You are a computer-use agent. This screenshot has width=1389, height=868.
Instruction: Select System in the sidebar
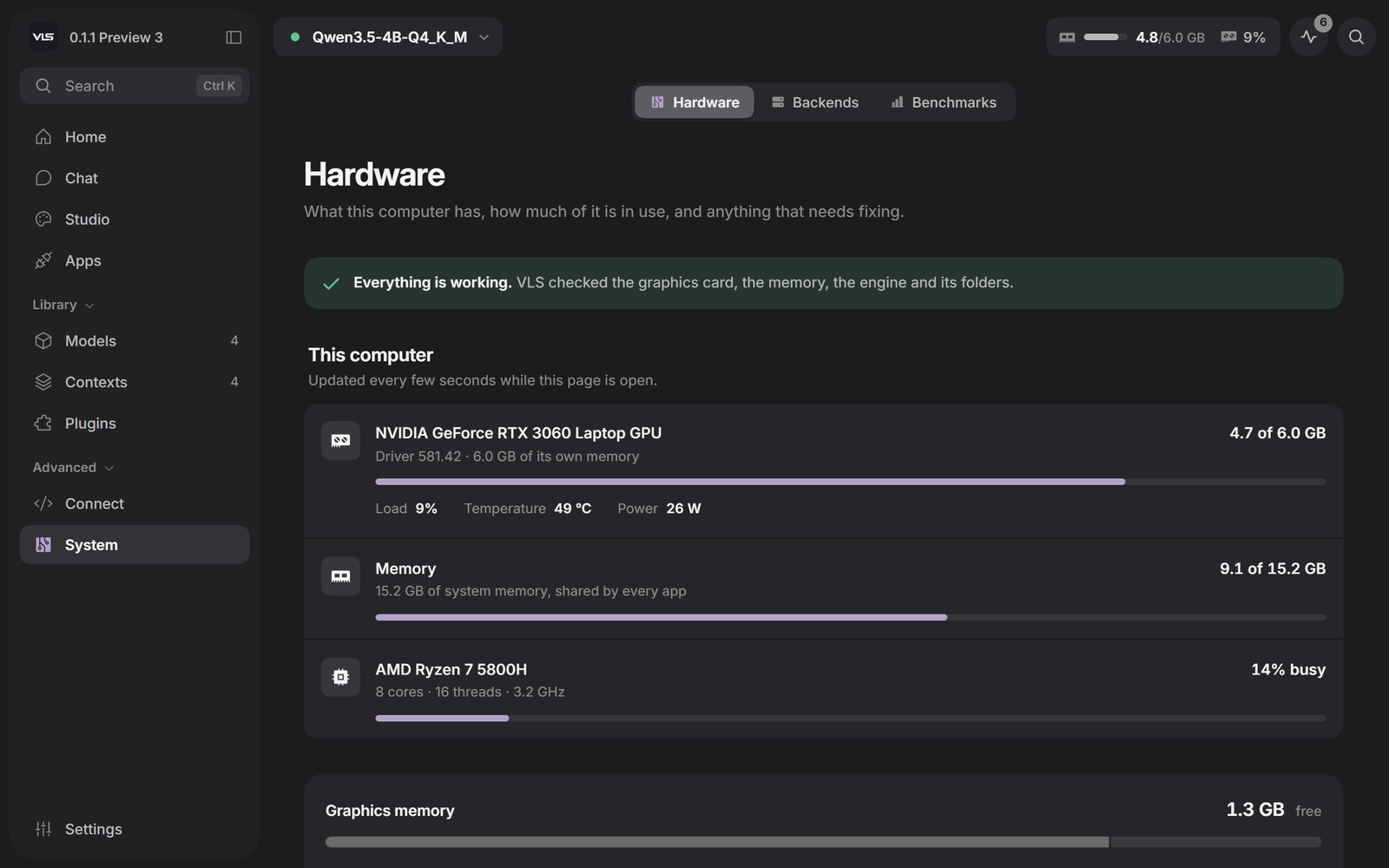[135, 545]
